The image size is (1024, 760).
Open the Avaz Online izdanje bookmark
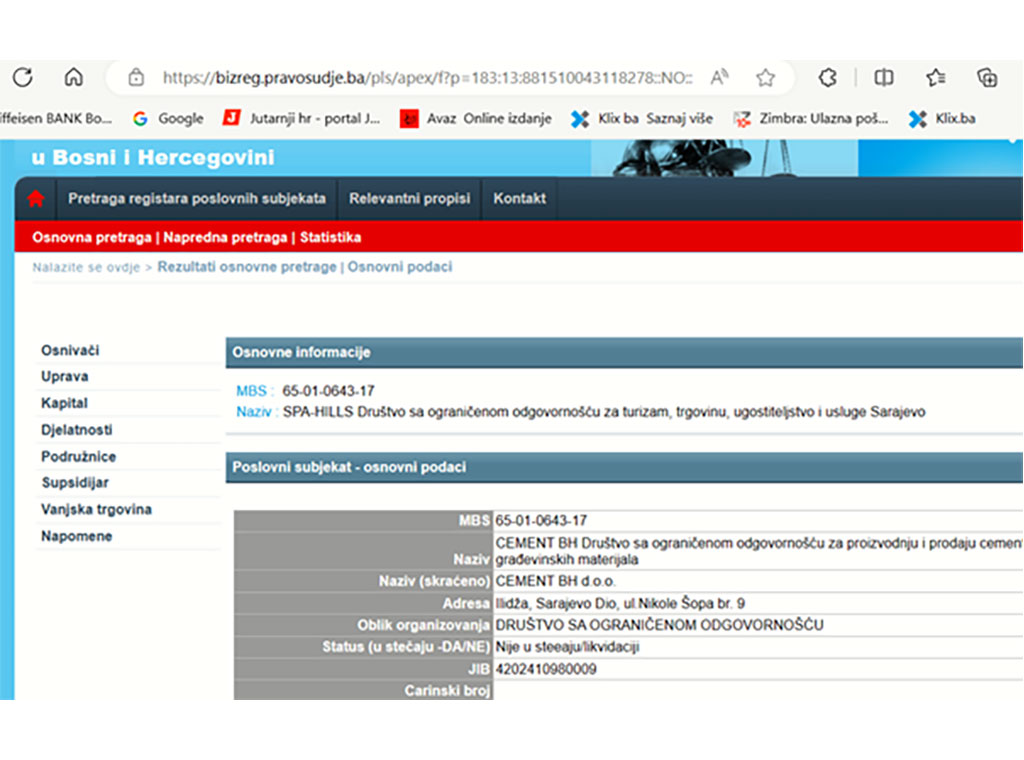[476, 118]
